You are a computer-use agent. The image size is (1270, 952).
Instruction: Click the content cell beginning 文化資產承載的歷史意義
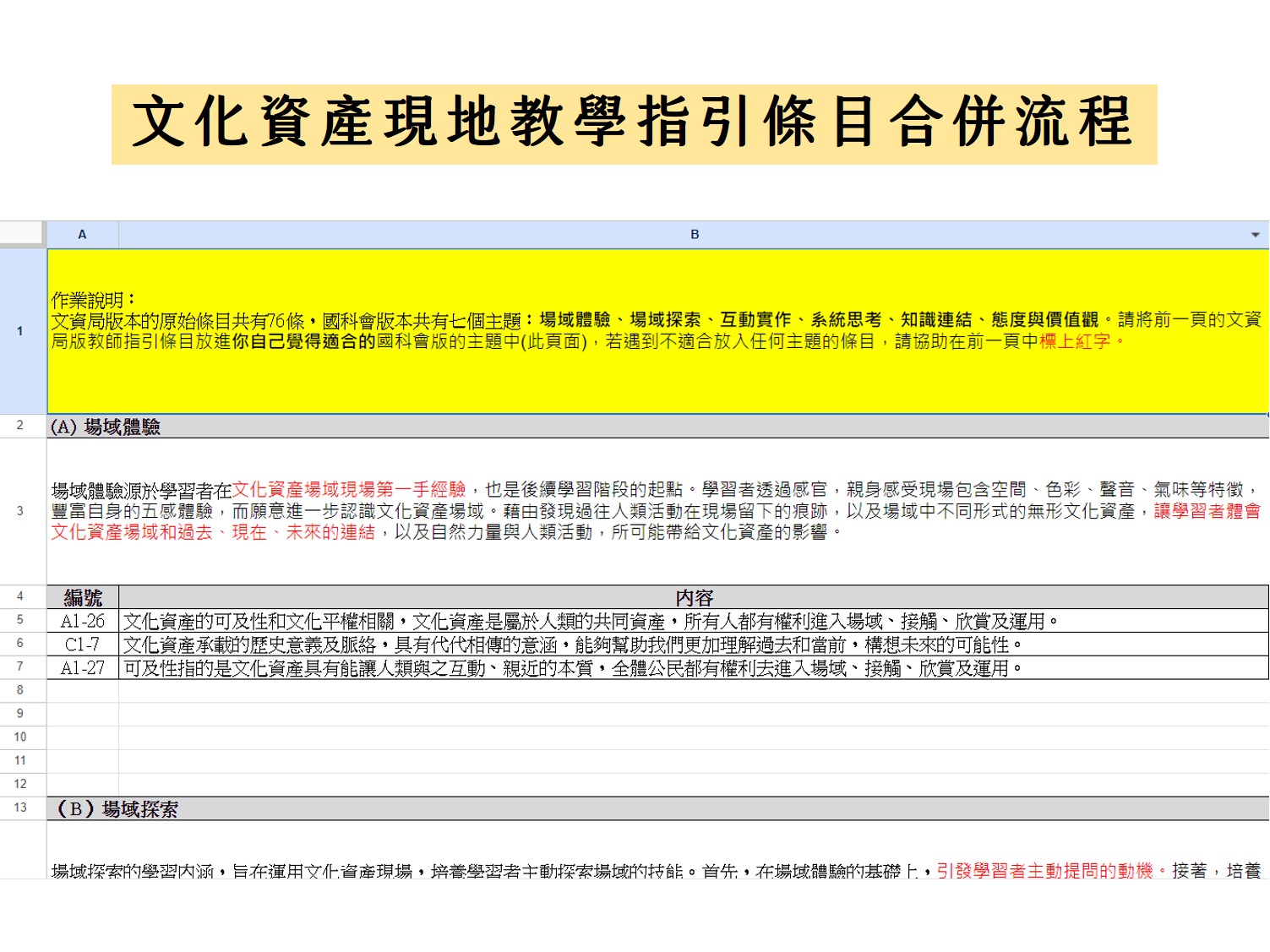[694, 645]
